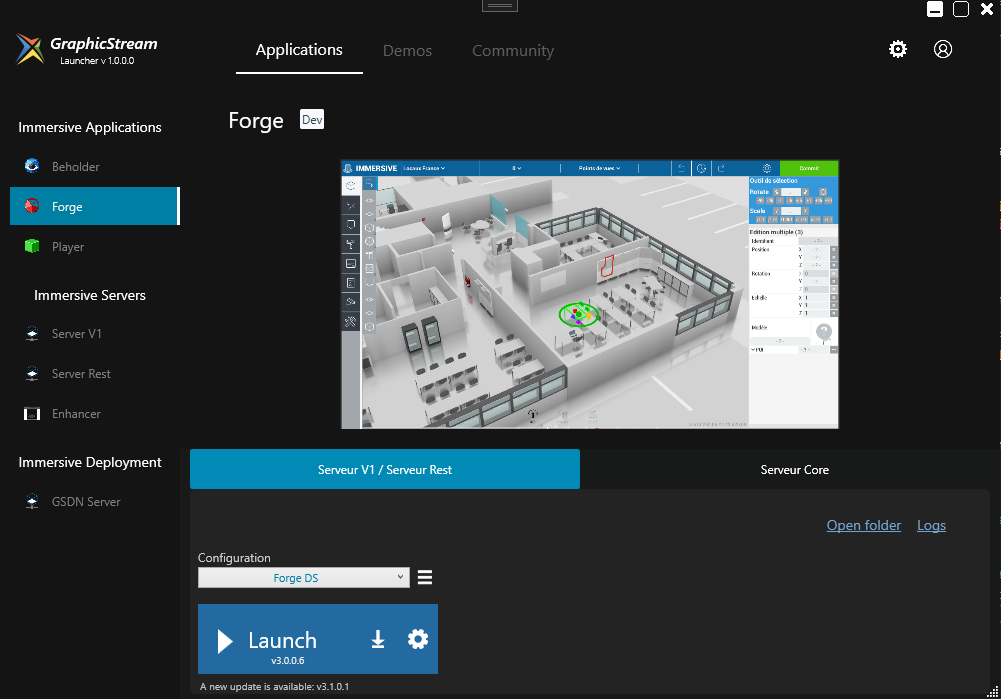Switch to the Community tab
Viewport: 1001px width, 699px height.
pos(513,50)
